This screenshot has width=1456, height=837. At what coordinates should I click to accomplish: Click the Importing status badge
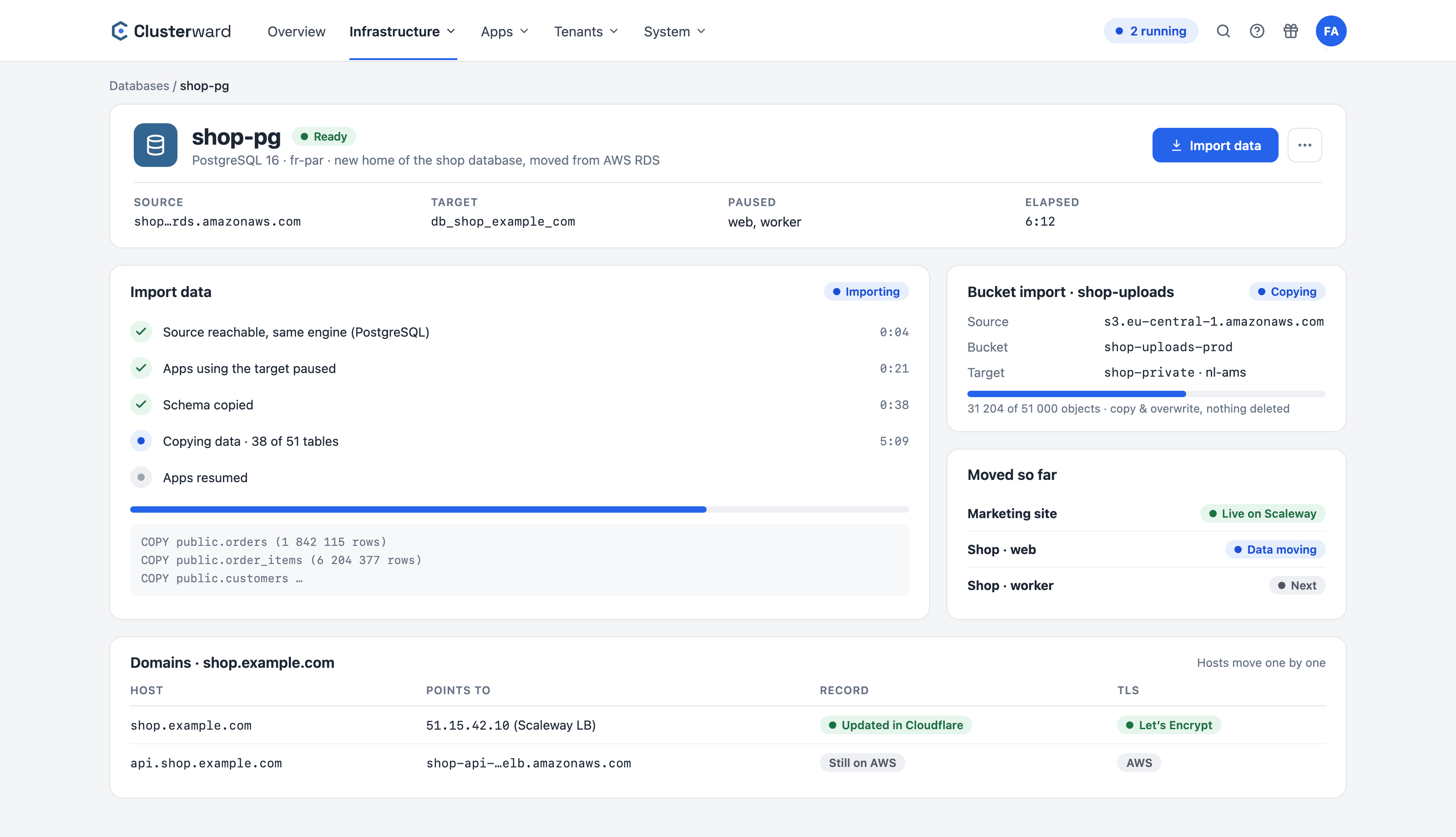[866, 292]
